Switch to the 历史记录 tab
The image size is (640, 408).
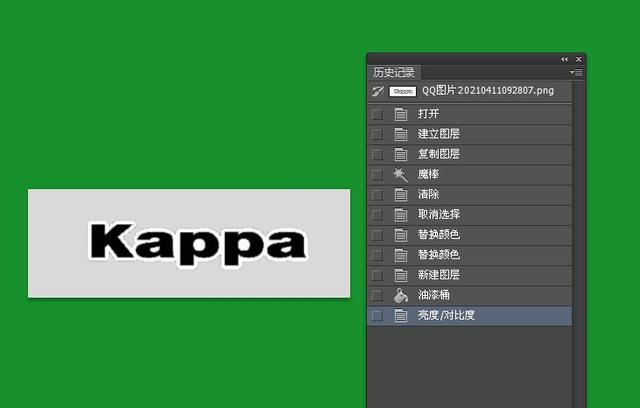(394, 73)
